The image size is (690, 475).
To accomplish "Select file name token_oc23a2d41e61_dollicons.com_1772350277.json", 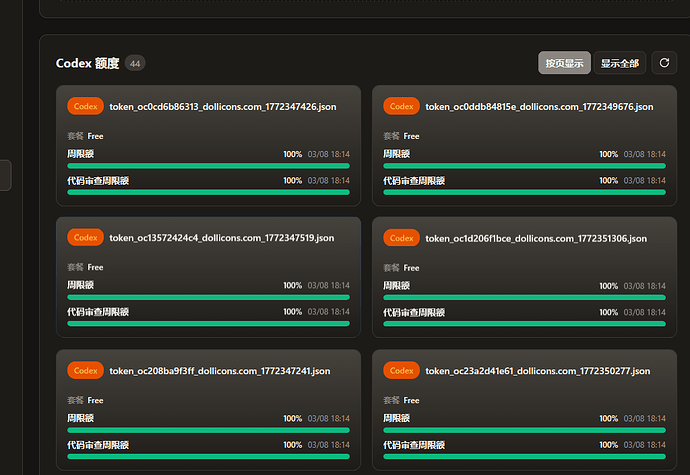I will click(537, 371).
